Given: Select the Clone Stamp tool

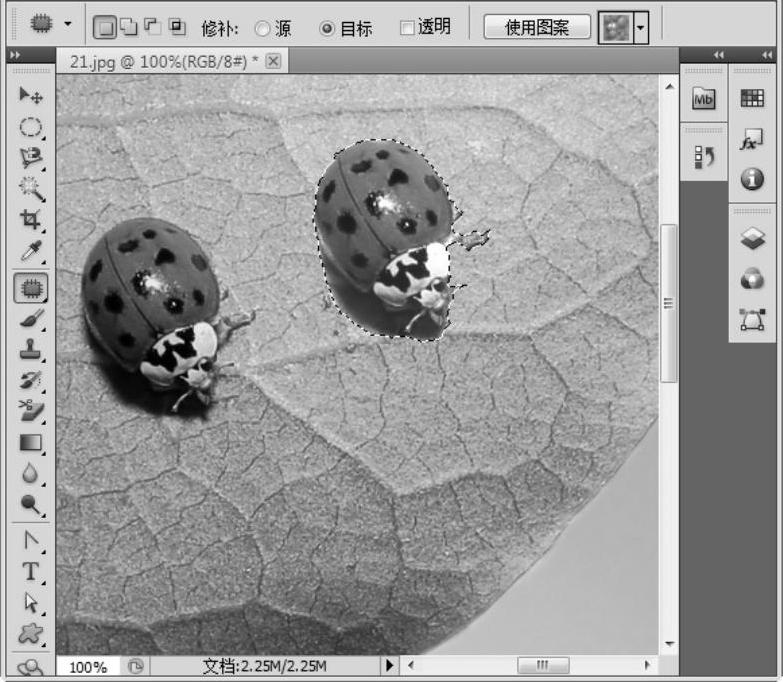Looking at the screenshot, I should tap(31, 349).
